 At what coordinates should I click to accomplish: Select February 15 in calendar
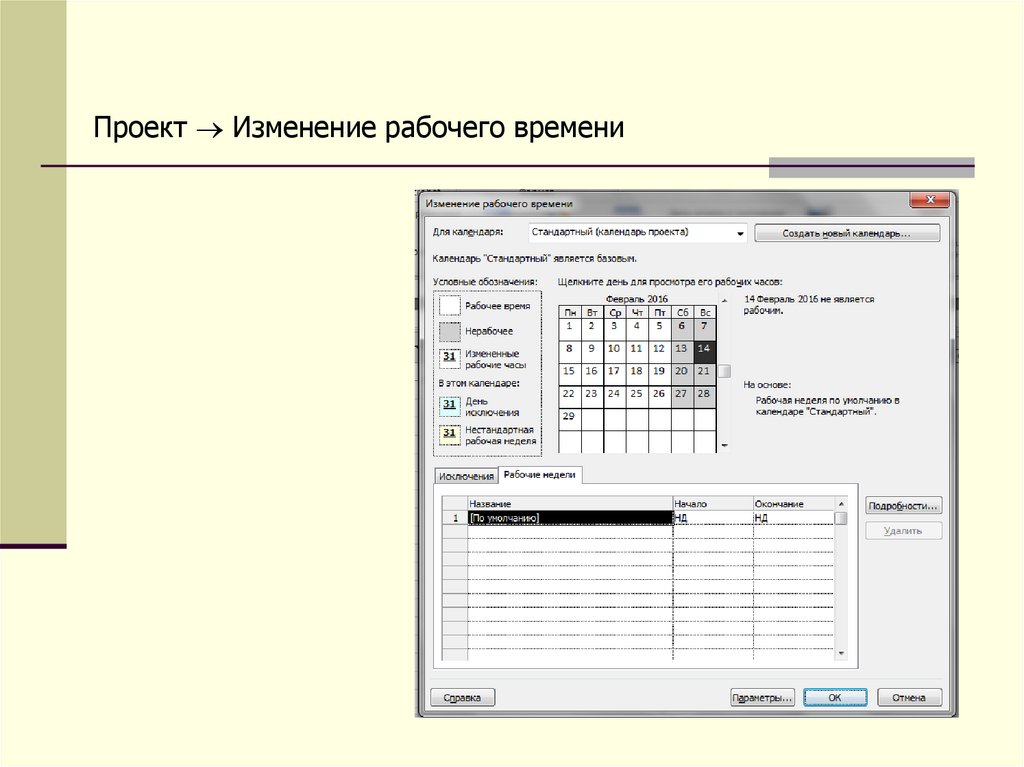pyautogui.click(x=569, y=372)
